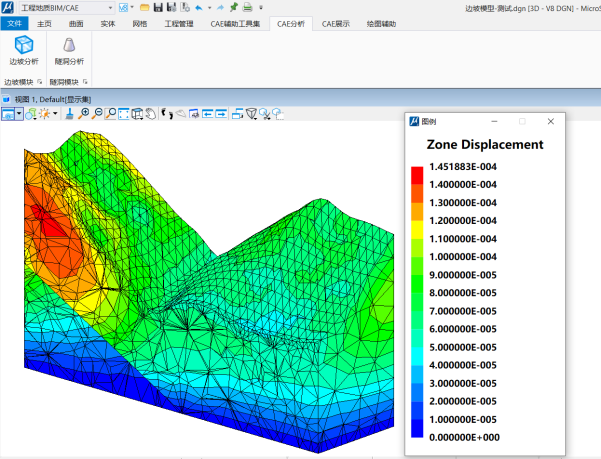
Task: Open the view attributes dropdown arrow
Action: coord(19,114)
